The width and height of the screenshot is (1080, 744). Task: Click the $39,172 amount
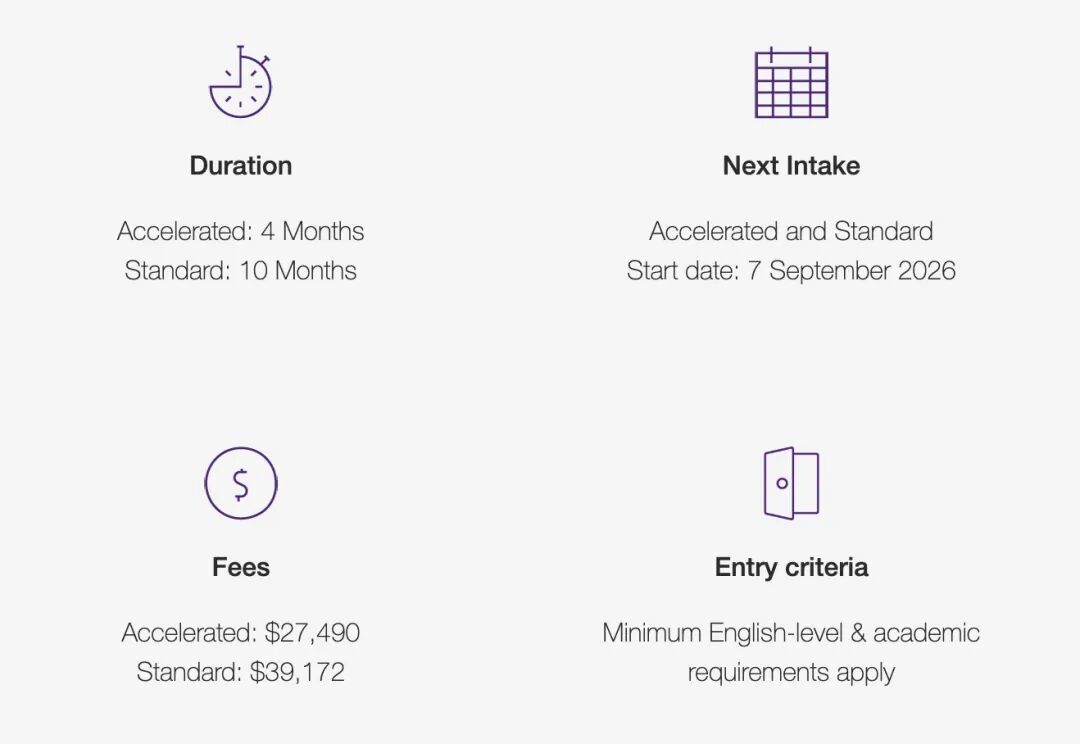[298, 672]
